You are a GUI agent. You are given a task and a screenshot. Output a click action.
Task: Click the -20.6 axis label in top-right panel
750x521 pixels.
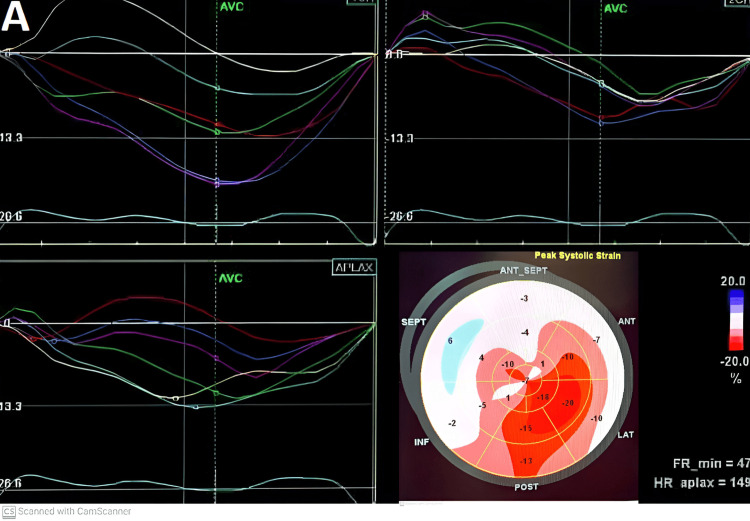[x=399, y=217]
